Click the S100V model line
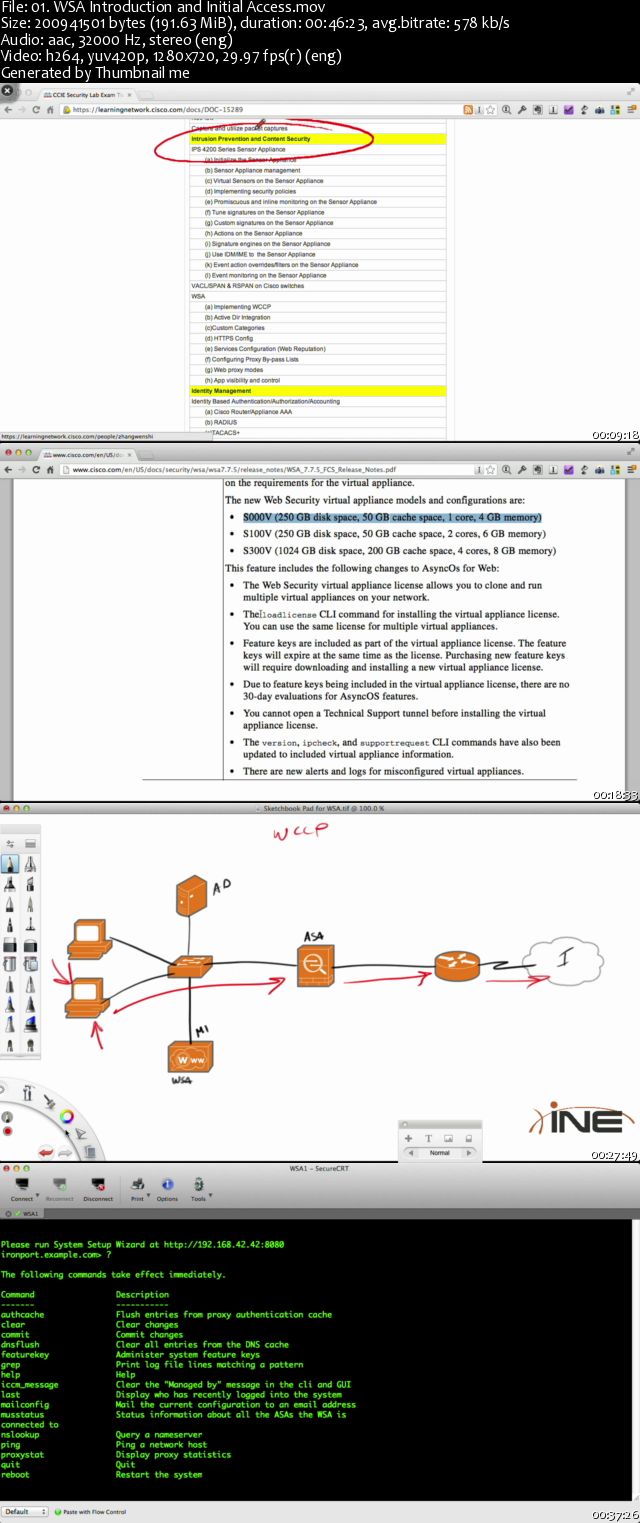Screen dimensions: 640x1523 coord(394,534)
